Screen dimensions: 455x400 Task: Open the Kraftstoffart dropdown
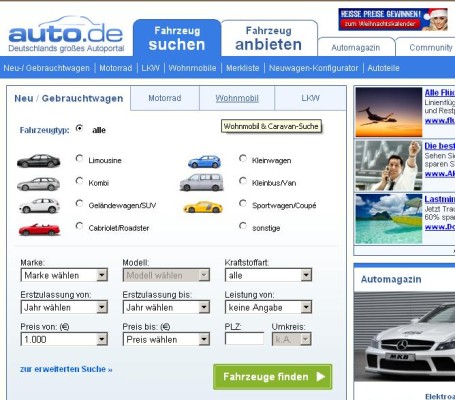point(268,275)
